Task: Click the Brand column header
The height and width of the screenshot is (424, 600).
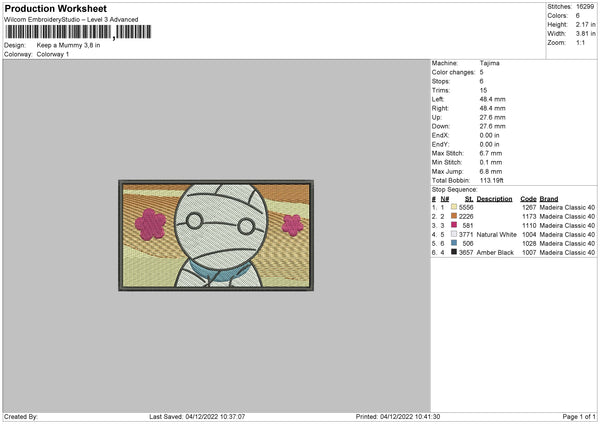Action: pos(549,199)
